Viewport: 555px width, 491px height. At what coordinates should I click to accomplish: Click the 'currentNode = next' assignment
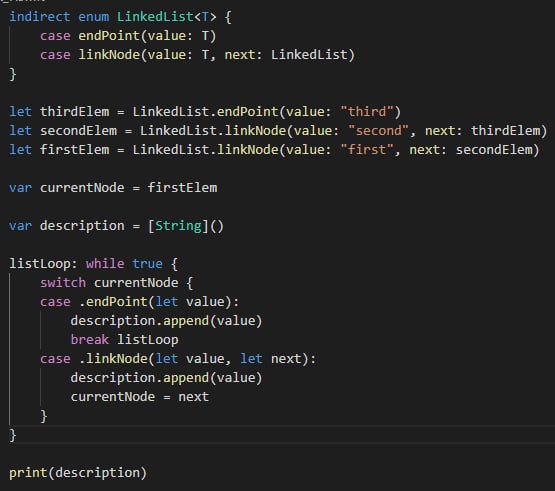[139, 397]
